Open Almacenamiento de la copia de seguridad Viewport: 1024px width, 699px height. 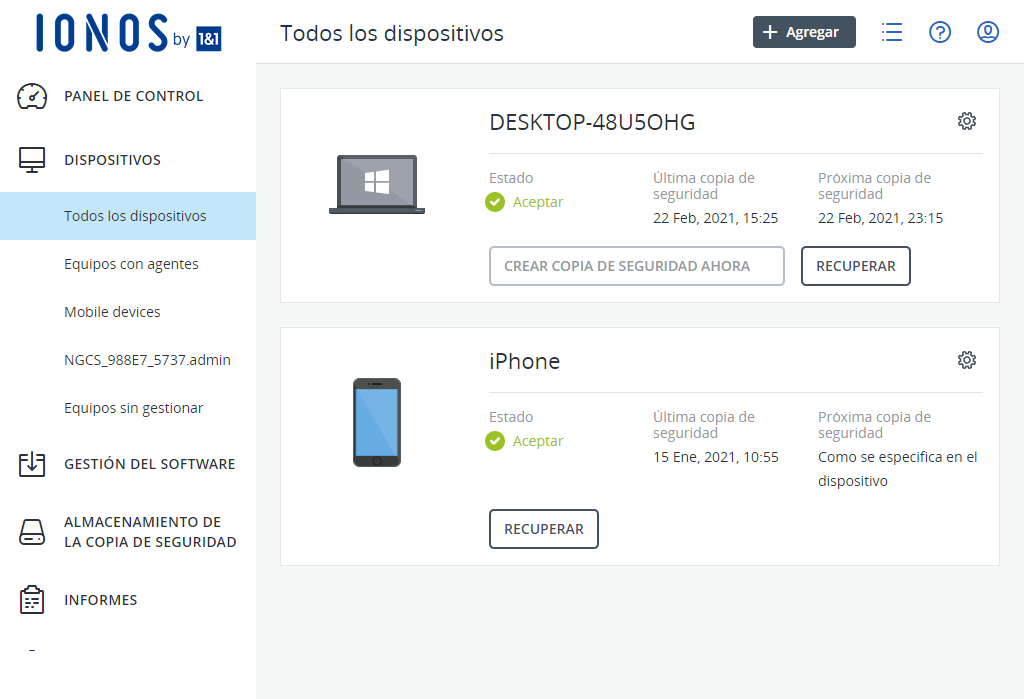click(150, 532)
